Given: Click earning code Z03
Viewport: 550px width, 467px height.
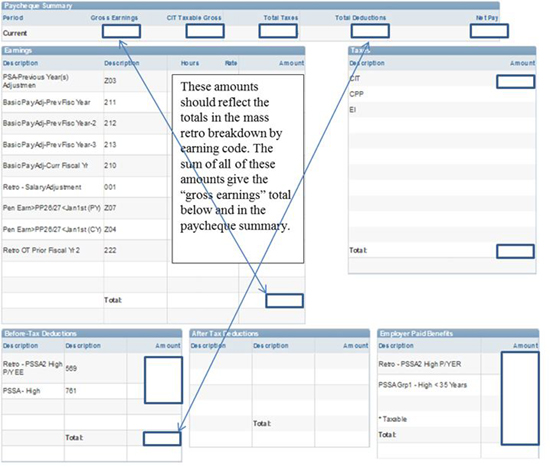Looking at the screenshot, I should pyautogui.click(x=110, y=81).
